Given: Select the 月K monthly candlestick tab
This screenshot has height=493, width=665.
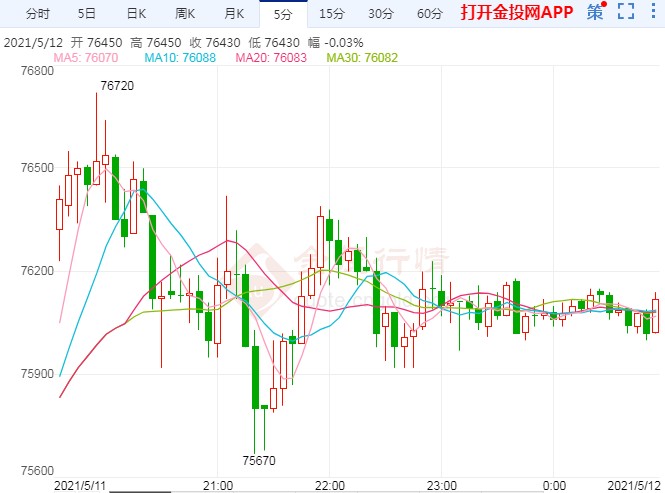Looking at the screenshot, I should coord(235,14).
